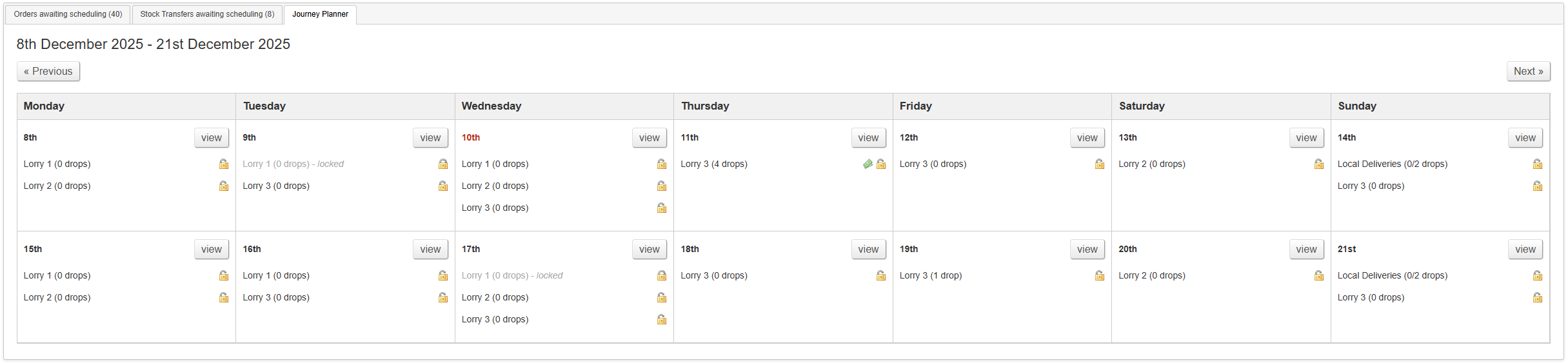
Task: Toggle lock for Lorry 1 on 15th
Action: tap(224, 276)
